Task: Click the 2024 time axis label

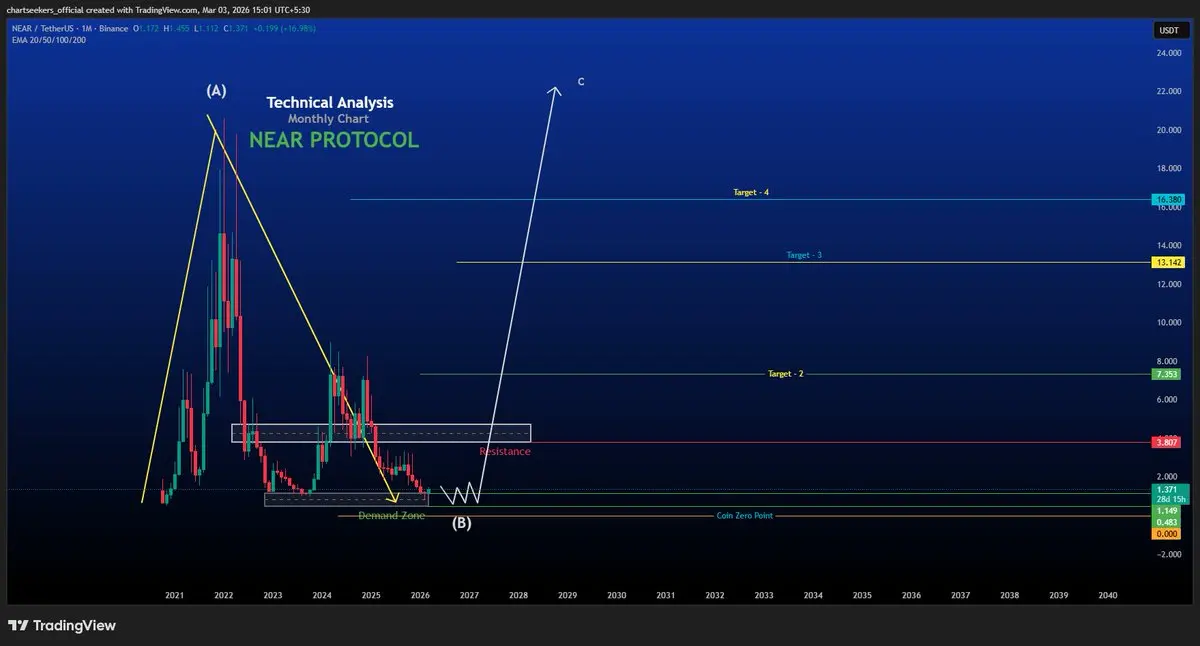Action: coord(322,595)
